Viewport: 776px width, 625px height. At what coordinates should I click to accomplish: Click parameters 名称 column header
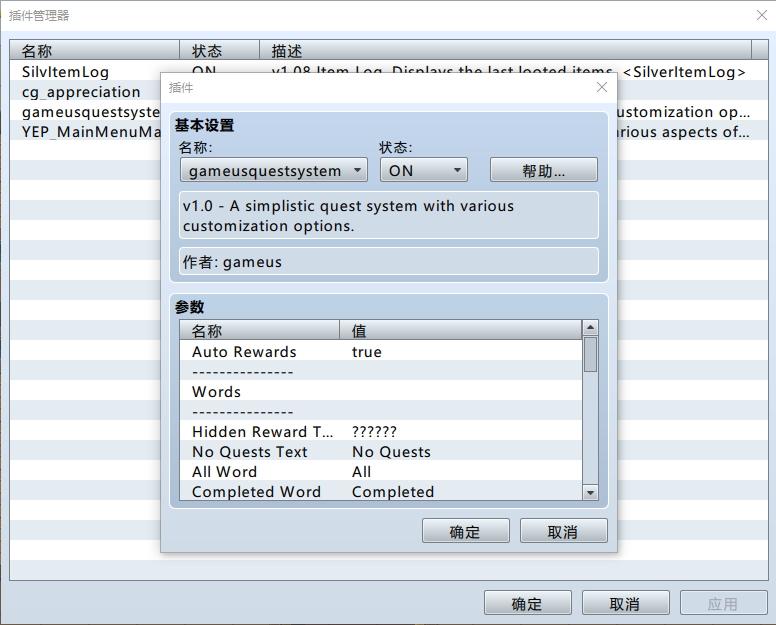point(259,330)
